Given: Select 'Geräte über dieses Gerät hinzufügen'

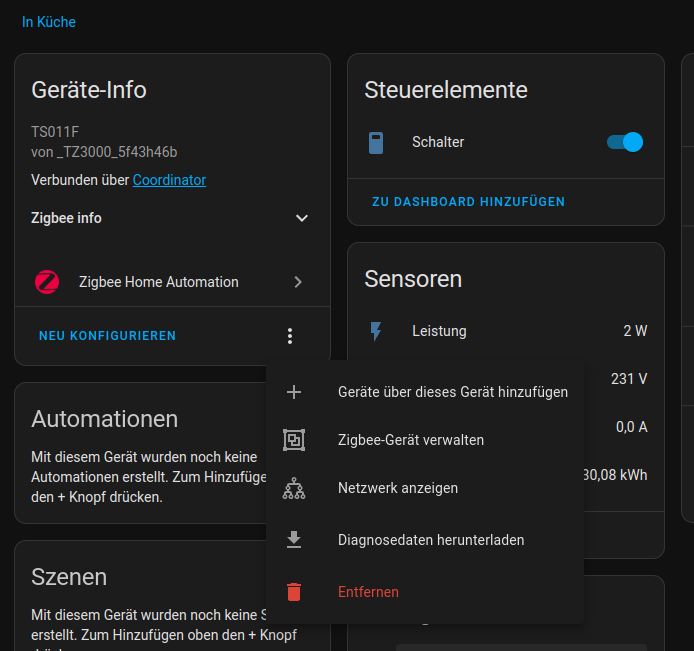Looking at the screenshot, I should point(452,392).
